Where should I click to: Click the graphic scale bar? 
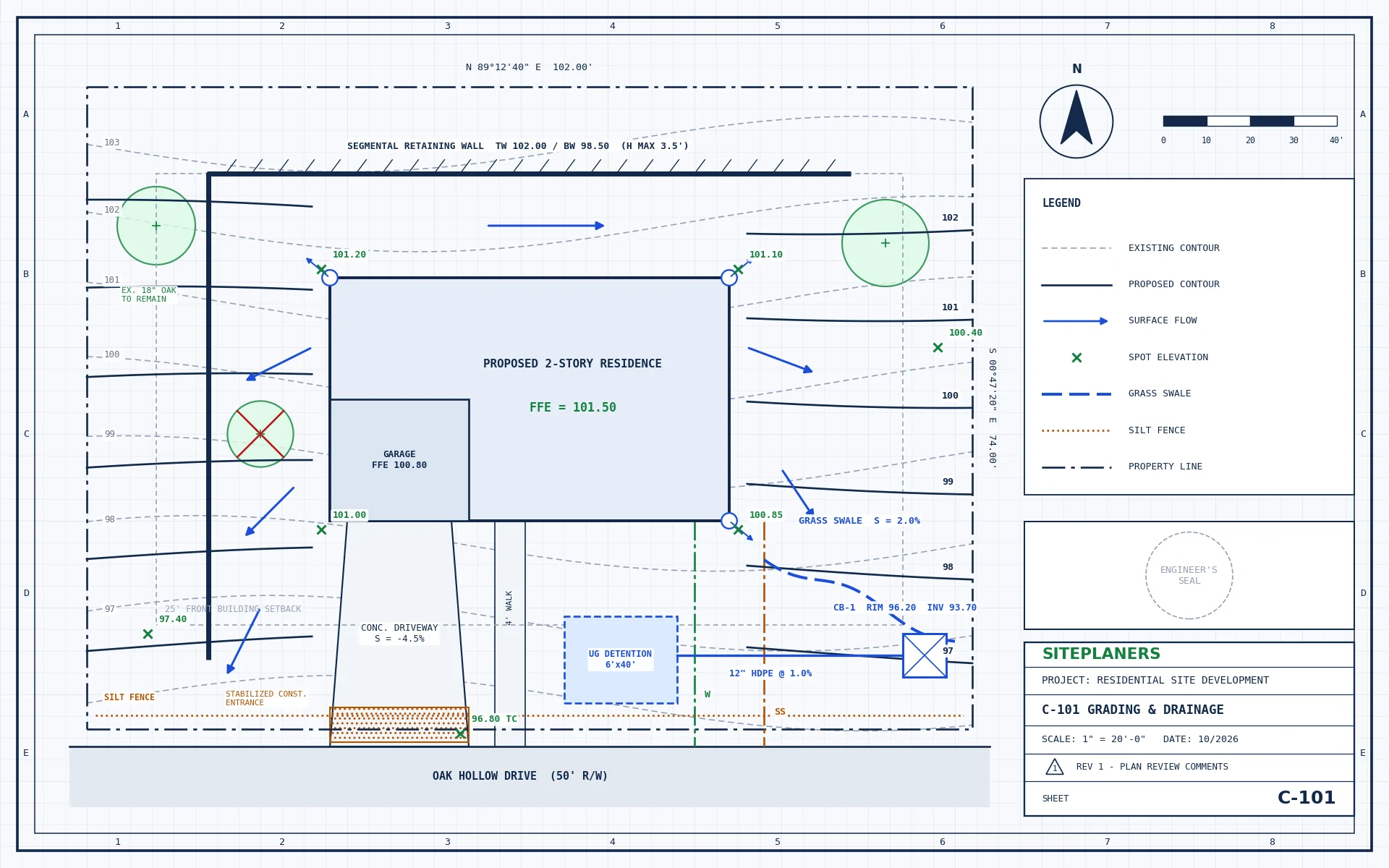click(1250, 121)
